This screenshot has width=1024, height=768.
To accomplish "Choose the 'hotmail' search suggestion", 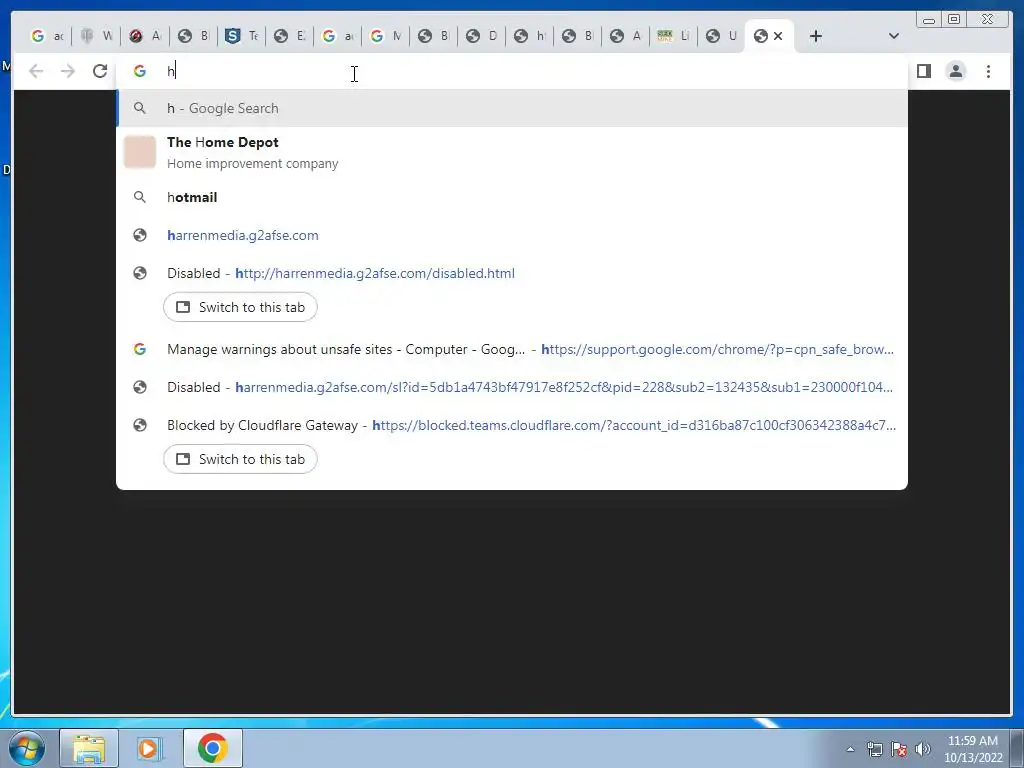I will 512,197.
